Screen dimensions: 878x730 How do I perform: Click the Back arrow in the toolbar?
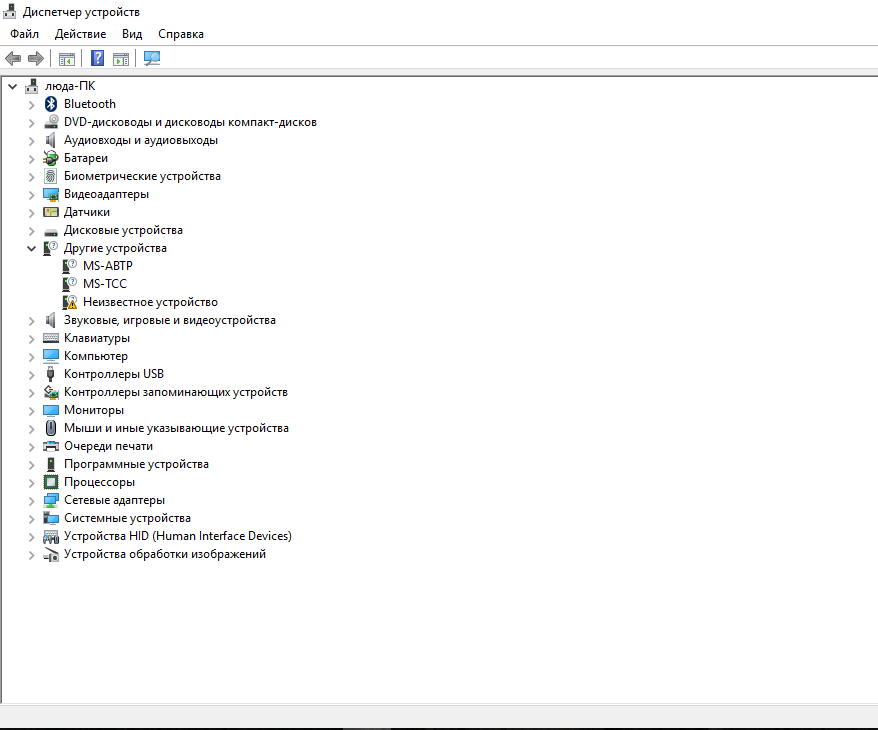[x=13, y=59]
